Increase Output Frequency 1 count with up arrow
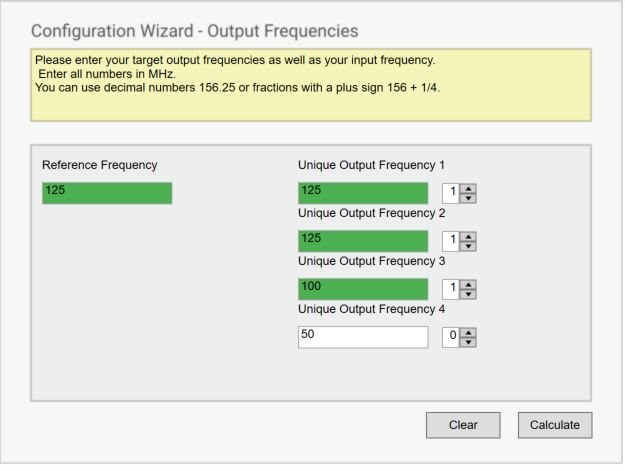 (x=468, y=189)
